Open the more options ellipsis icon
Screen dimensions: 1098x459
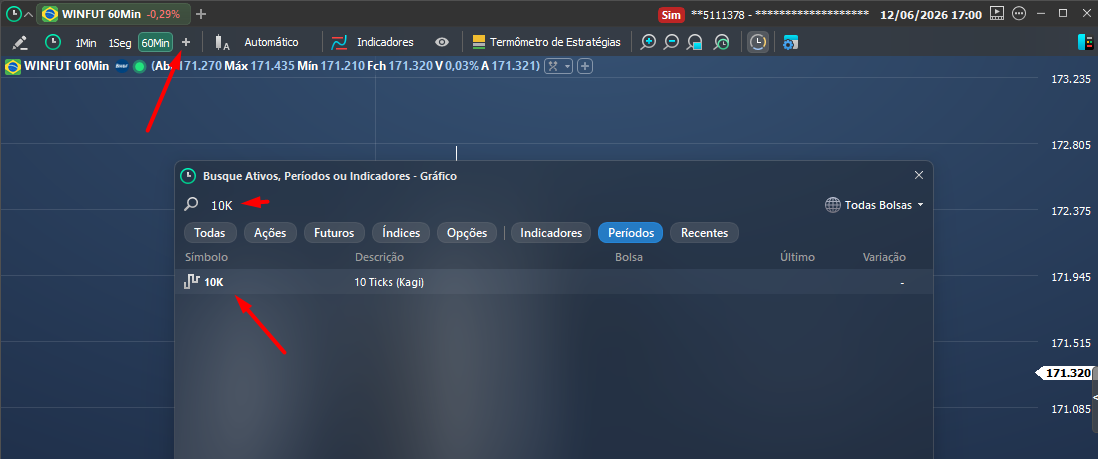[x=1019, y=13]
